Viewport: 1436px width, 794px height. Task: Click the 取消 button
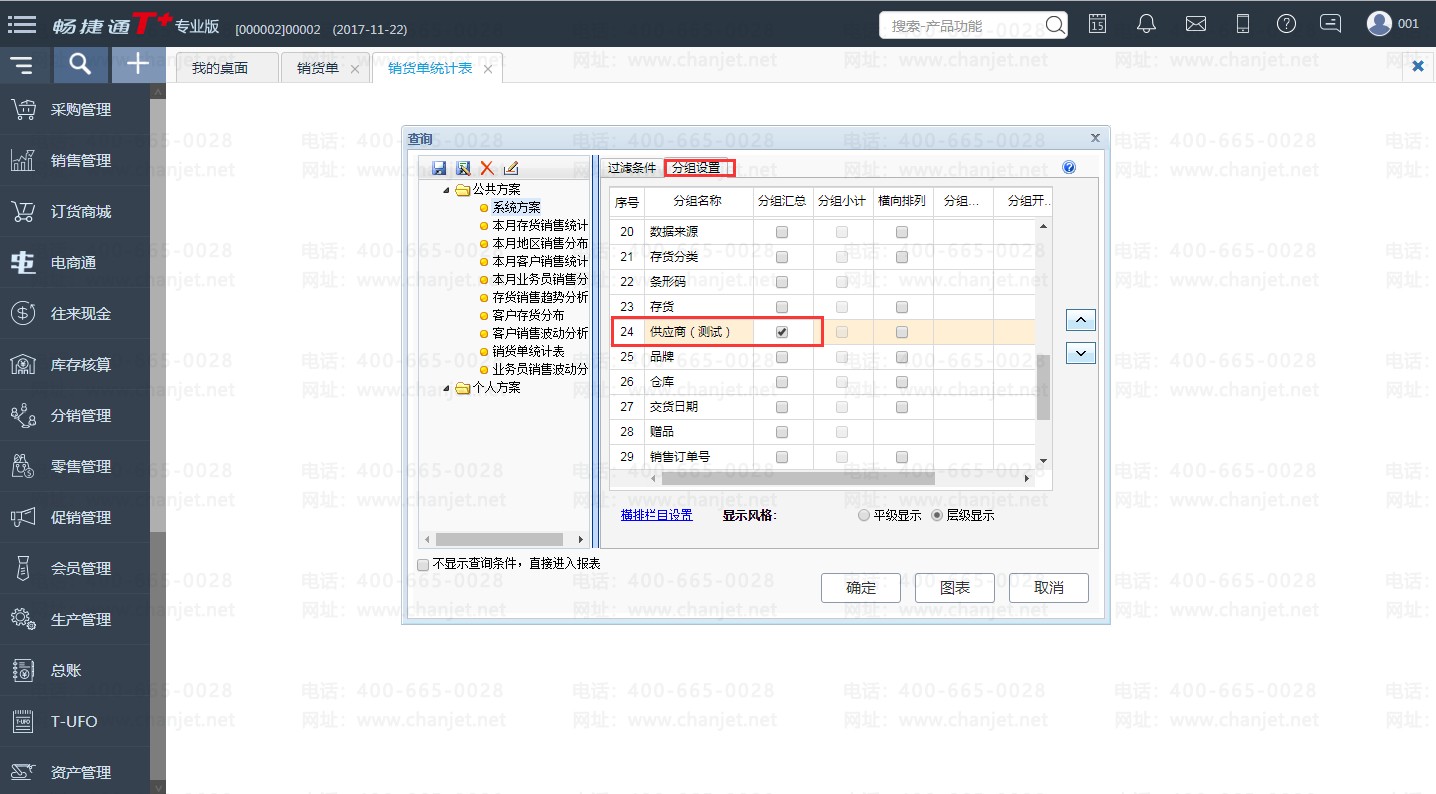click(1049, 588)
